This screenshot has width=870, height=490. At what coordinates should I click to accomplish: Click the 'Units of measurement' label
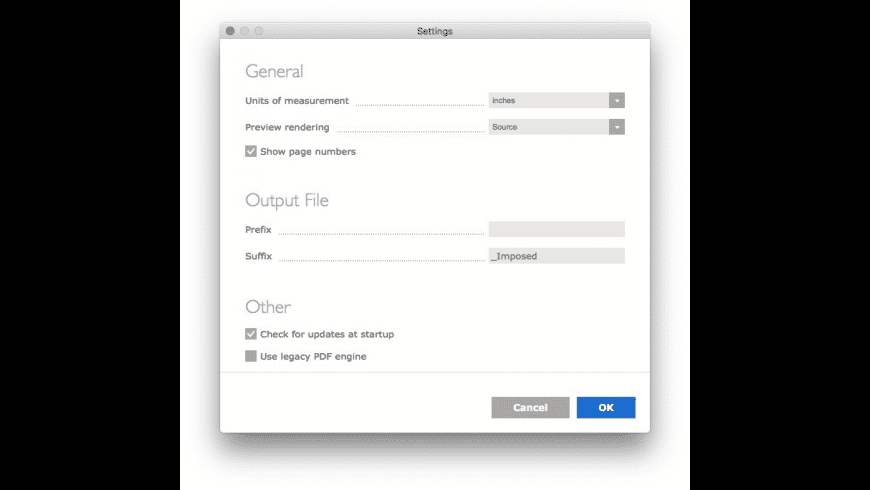tap(297, 100)
